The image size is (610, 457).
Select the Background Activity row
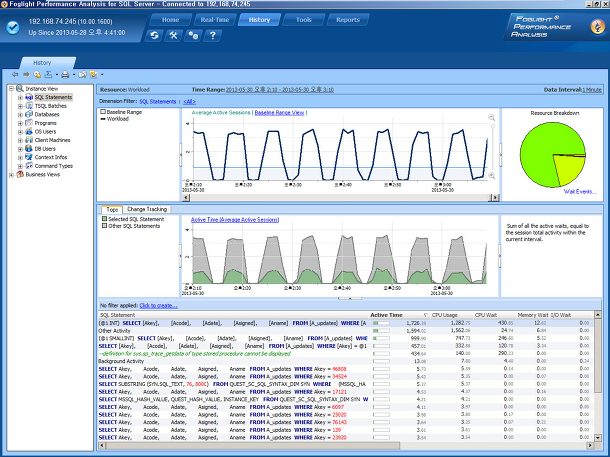(345, 361)
